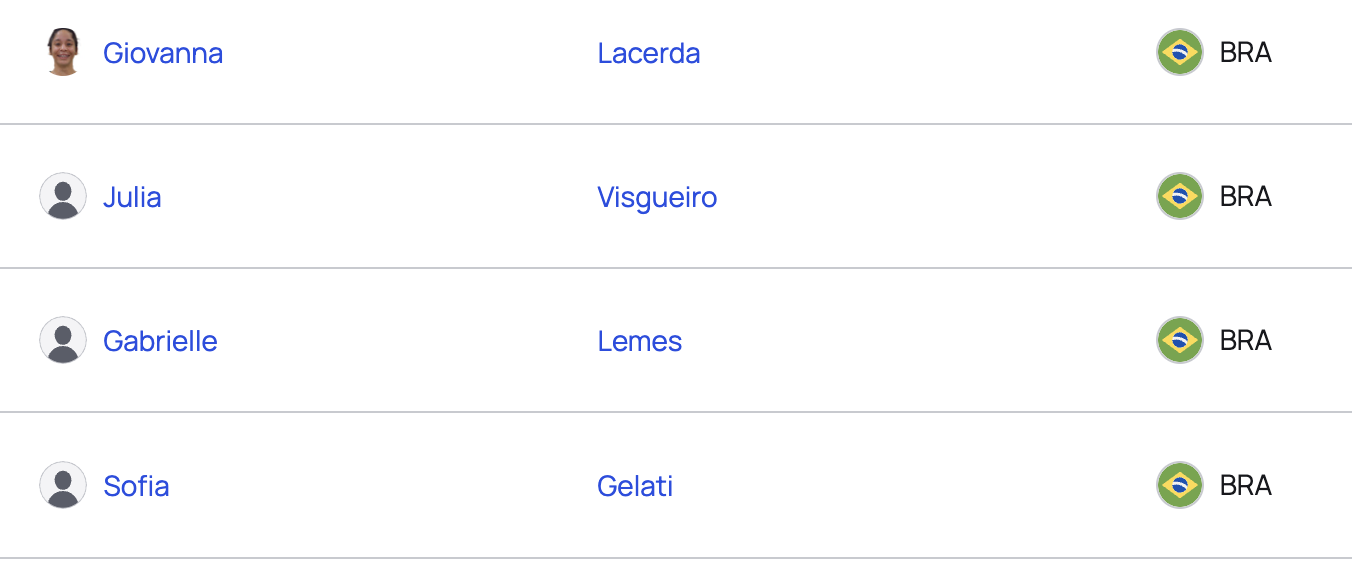The height and width of the screenshot is (572, 1352).
Task: Click Sofia's placeholder avatar icon
Action: [x=63, y=485]
